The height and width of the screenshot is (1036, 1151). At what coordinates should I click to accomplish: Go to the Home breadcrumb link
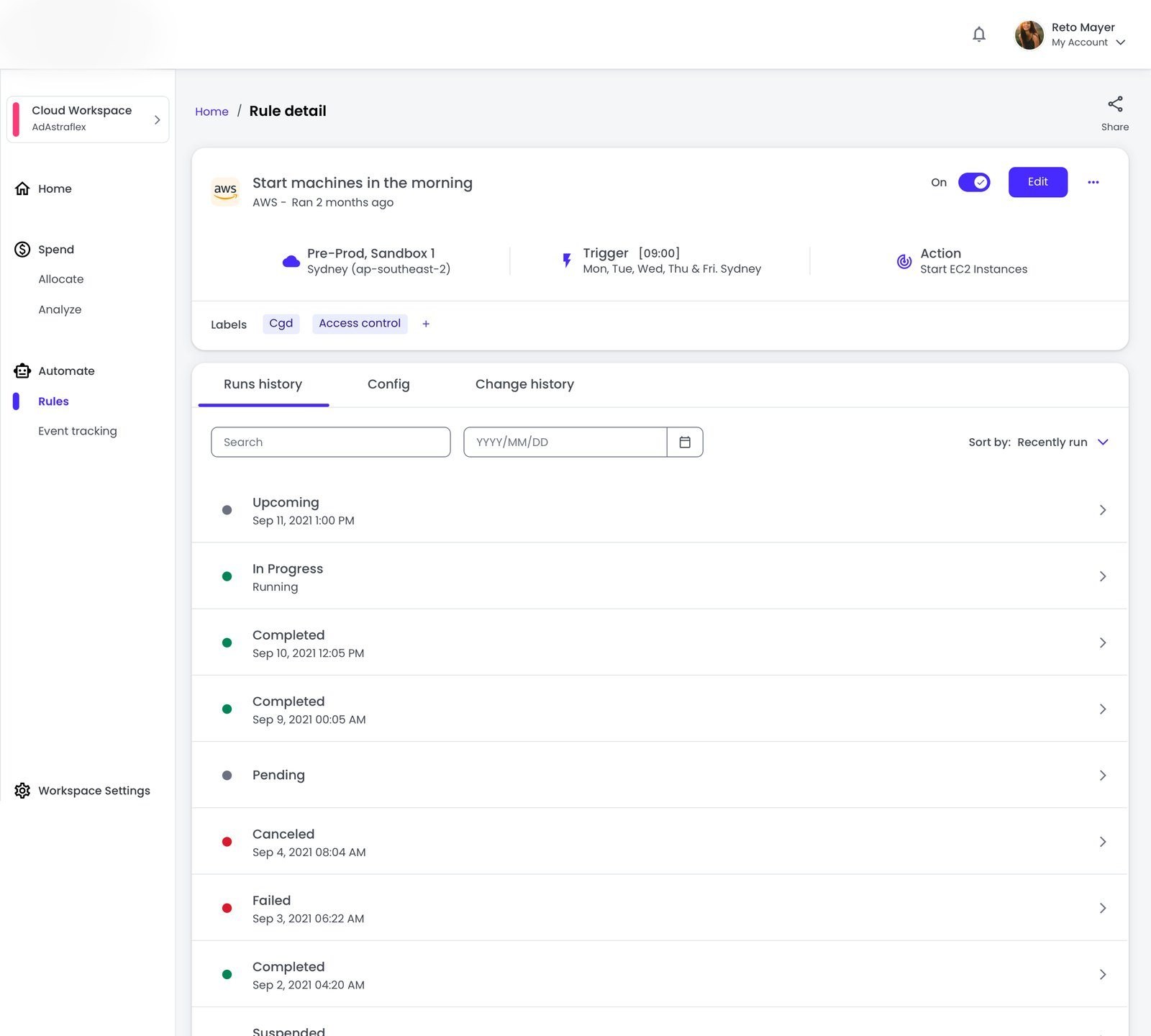coord(211,112)
